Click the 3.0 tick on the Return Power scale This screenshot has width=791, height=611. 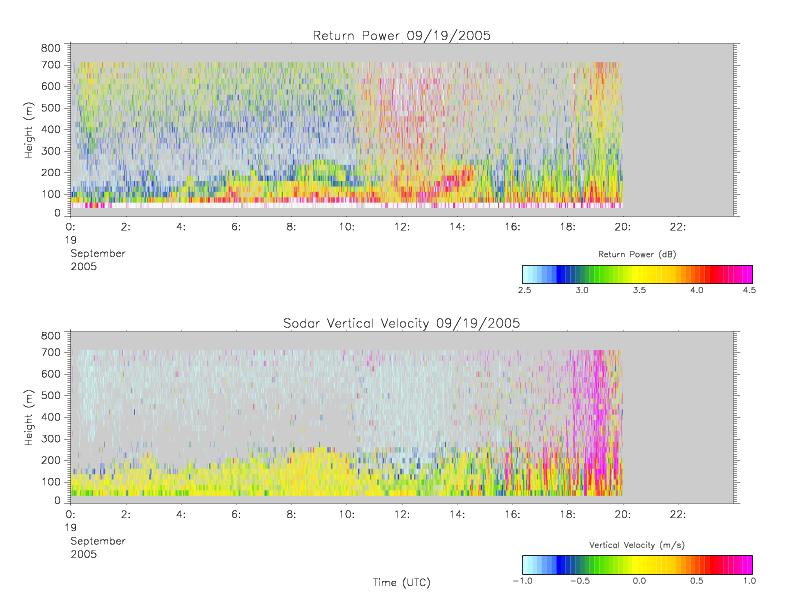582,290
